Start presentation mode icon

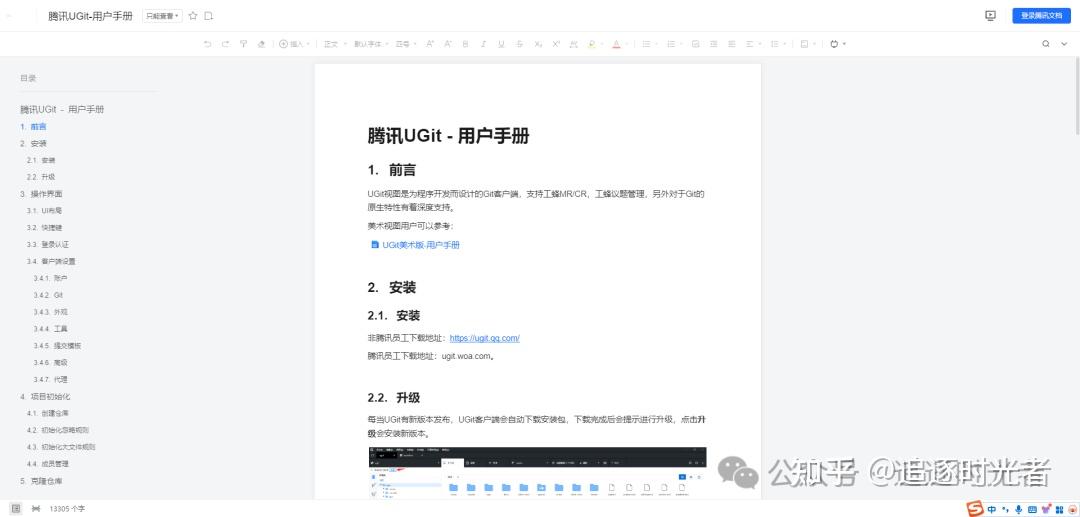990,15
